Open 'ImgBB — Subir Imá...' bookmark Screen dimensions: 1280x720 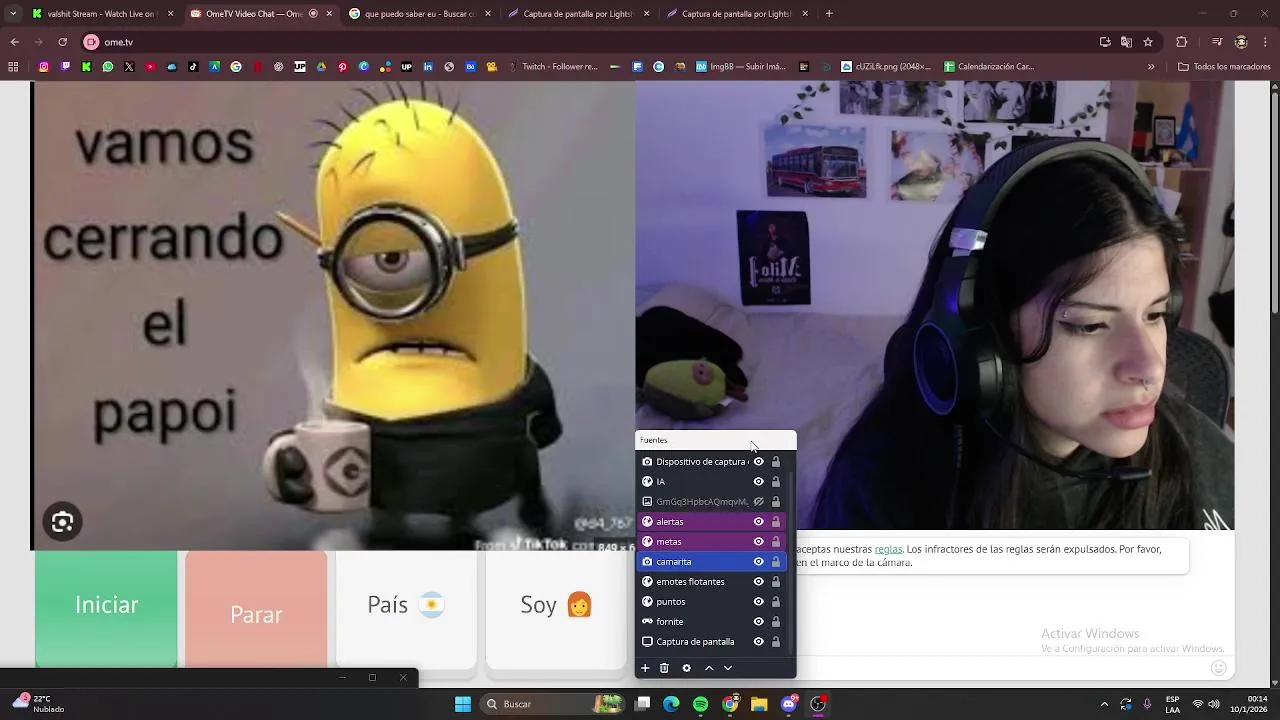coord(741,67)
